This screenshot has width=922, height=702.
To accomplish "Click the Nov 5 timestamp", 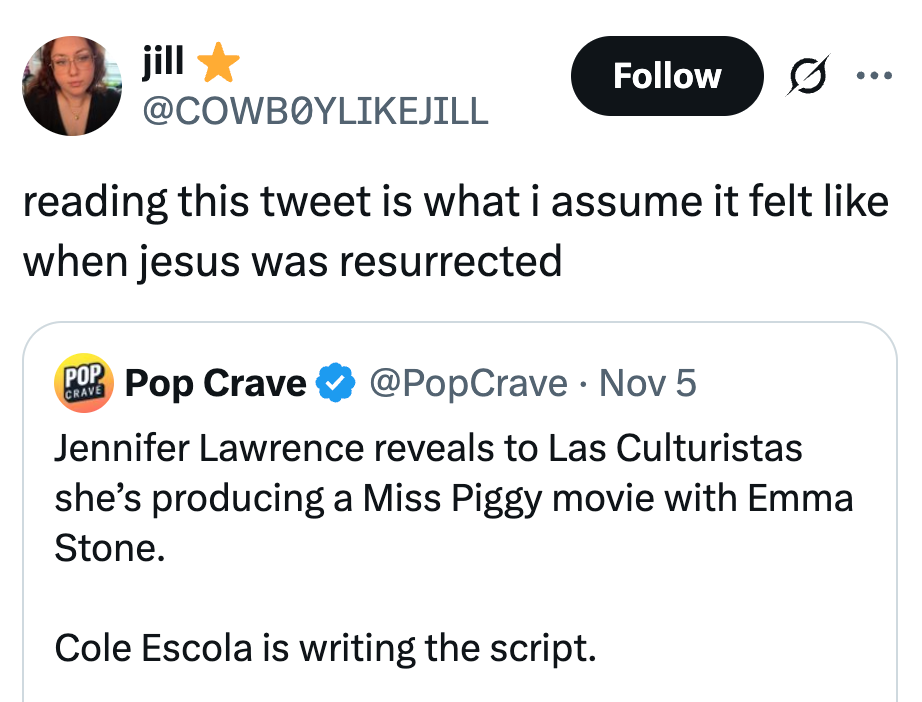I will pyautogui.click(x=646, y=383).
